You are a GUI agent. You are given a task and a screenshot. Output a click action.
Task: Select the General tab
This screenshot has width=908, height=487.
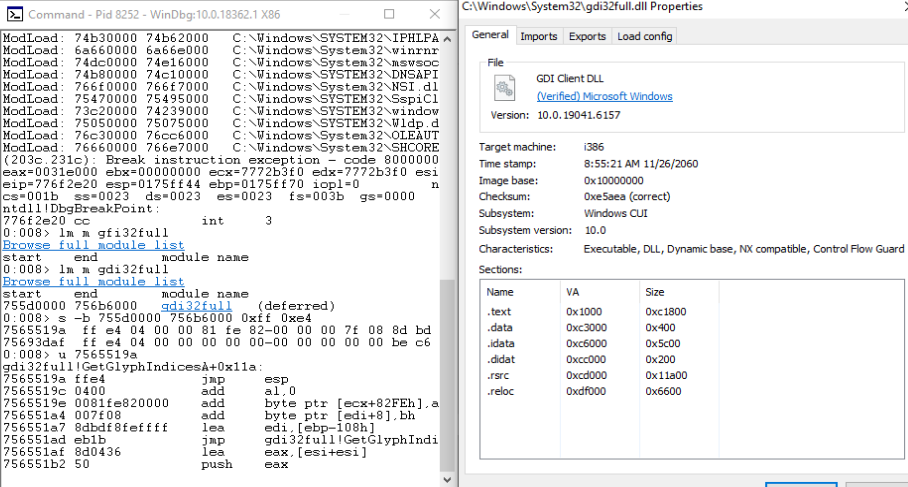pos(490,35)
